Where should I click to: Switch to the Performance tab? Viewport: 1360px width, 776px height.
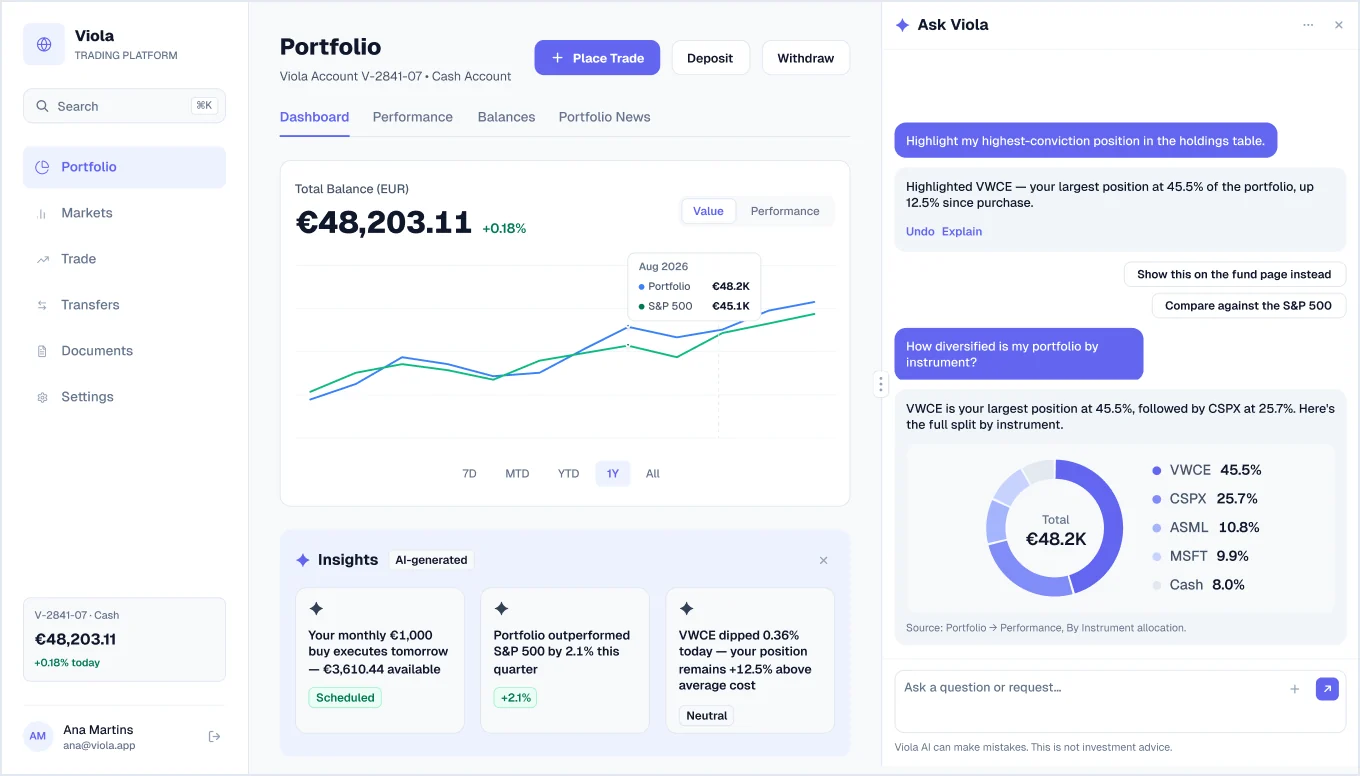[413, 117]
